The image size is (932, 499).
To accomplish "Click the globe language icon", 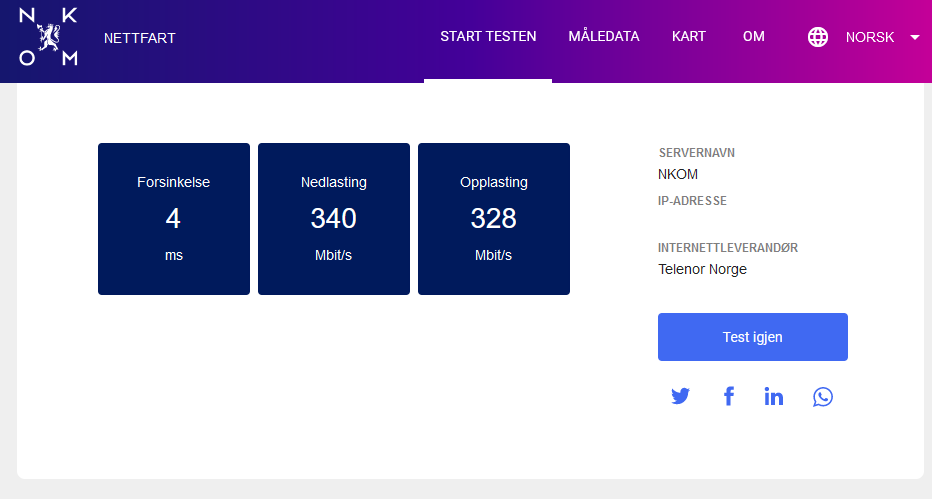I will (x=818, y=37).
